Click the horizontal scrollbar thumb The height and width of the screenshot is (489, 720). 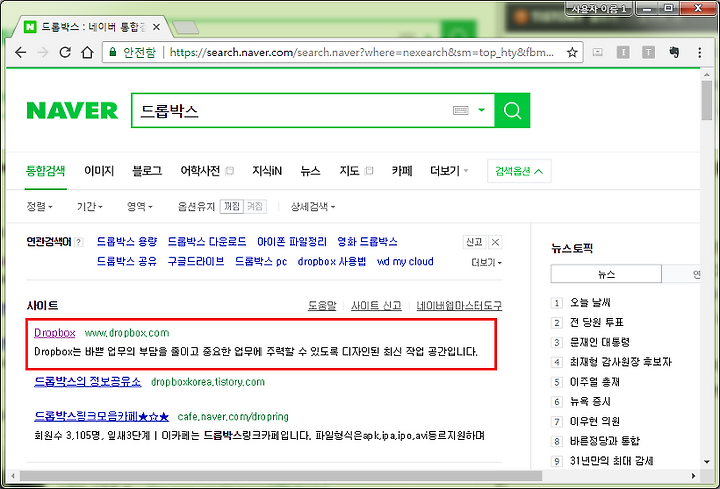(x=280, y=476)
